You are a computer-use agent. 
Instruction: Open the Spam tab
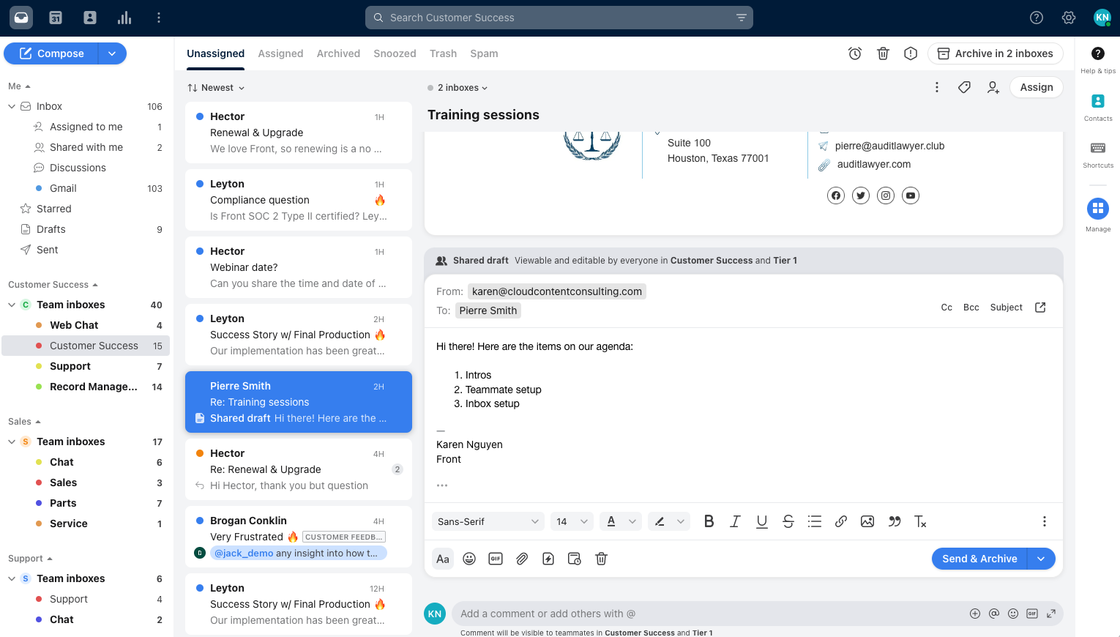[x=484, y=53]
